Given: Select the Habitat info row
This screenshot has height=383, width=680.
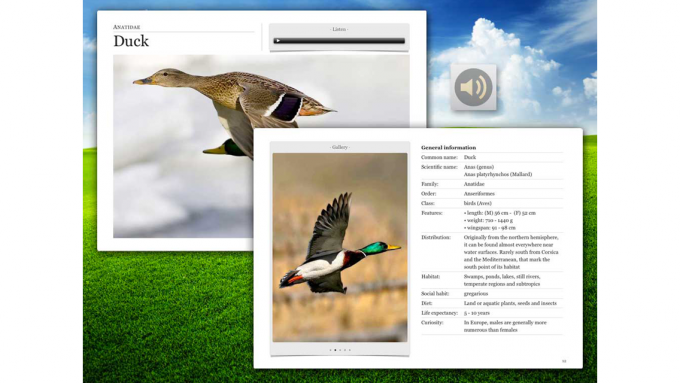Looking at the screenshot, I should click(x=492, y=280).
